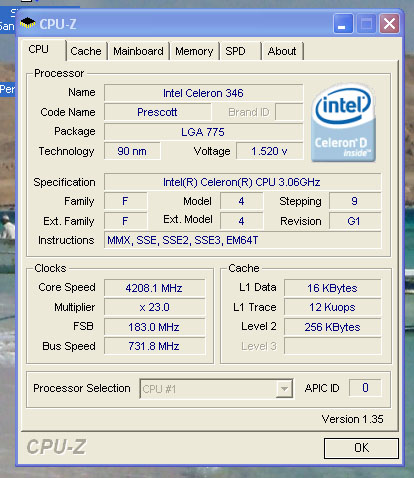Click the Specification text field
Viewport: 414px width, 478px height.
pyautogui.click(x=242, y=182)
